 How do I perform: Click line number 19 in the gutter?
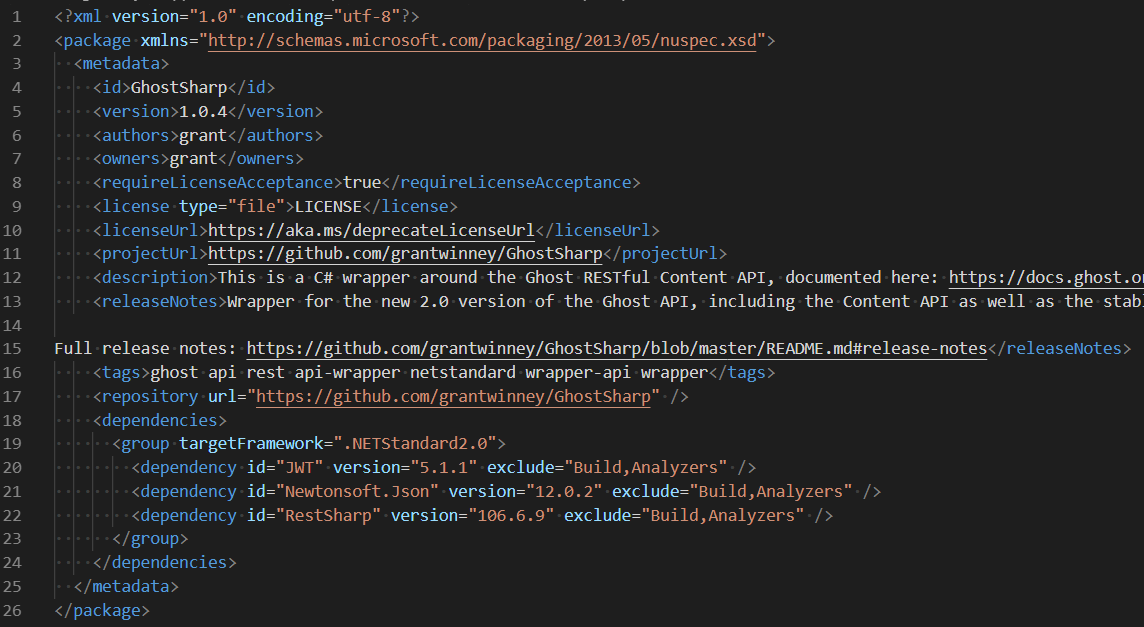(x=12, y=444)
